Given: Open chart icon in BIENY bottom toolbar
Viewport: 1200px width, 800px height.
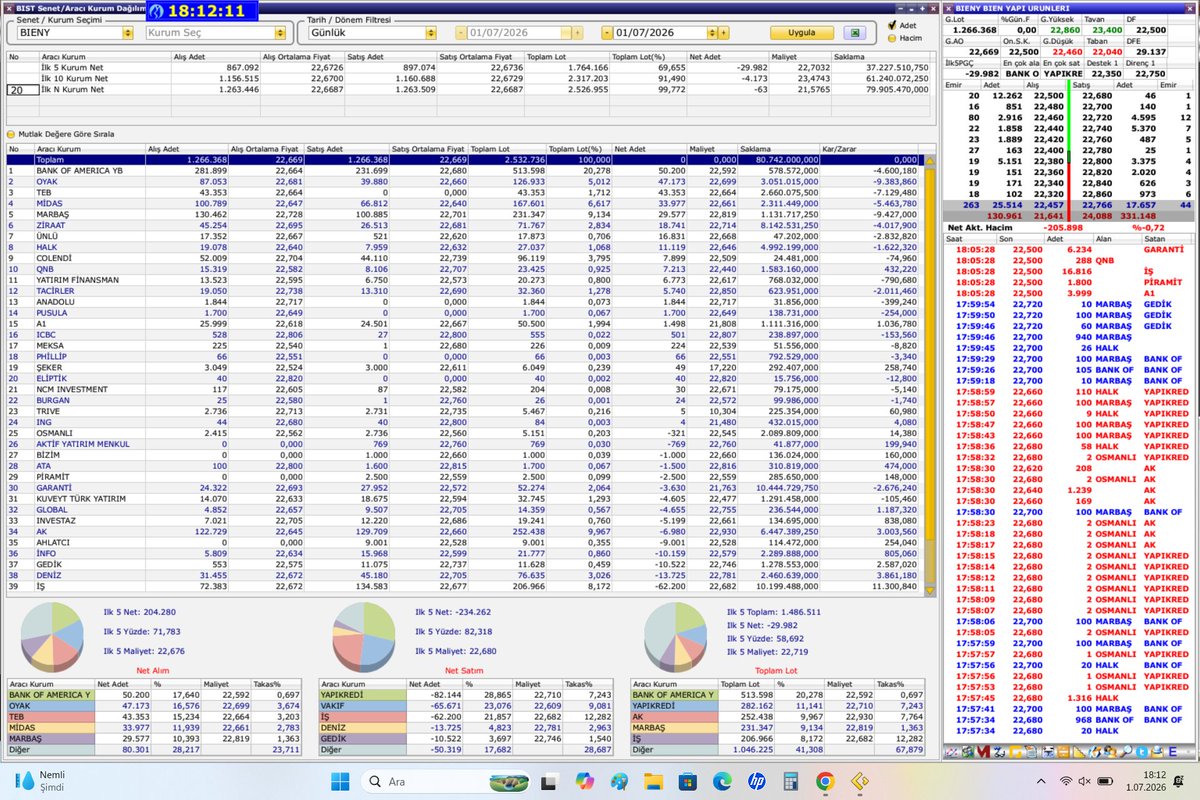Looking at the screenshot, I should 951,751.
